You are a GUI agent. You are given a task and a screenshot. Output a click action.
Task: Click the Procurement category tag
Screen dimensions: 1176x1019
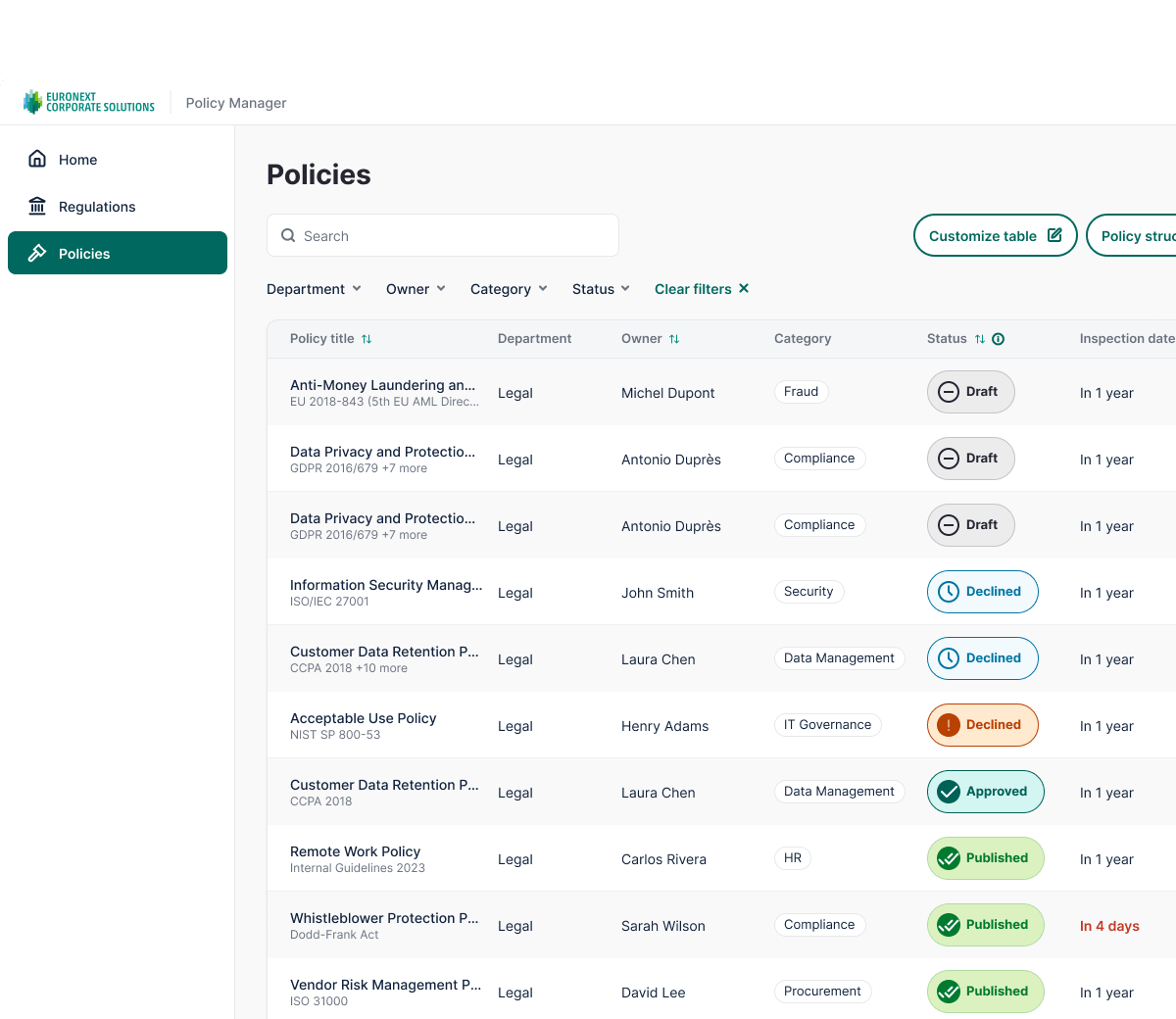coord(822,992)
